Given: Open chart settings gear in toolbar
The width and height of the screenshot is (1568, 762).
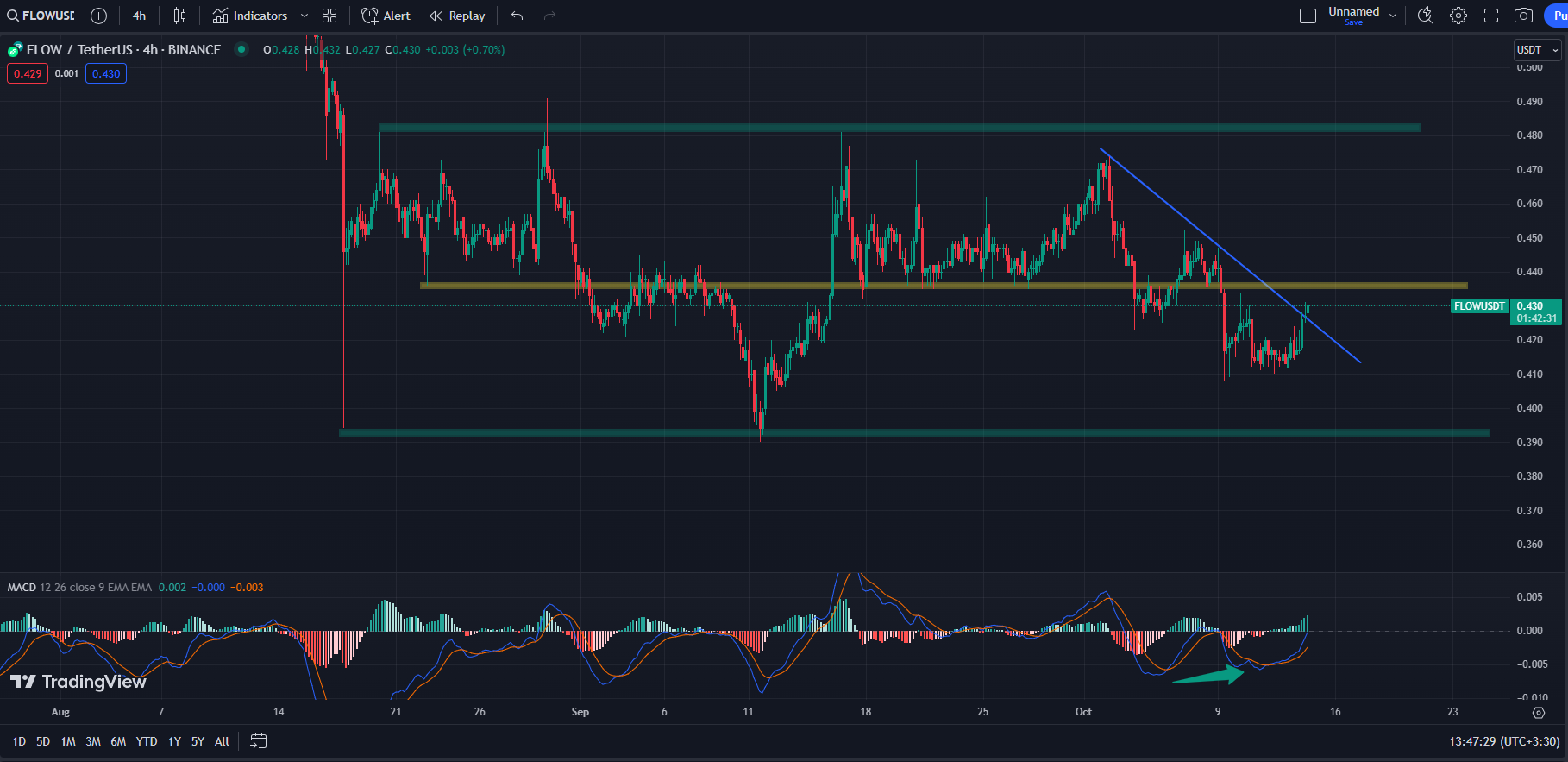Looking at the screenshot, I should click(1458, 16).
